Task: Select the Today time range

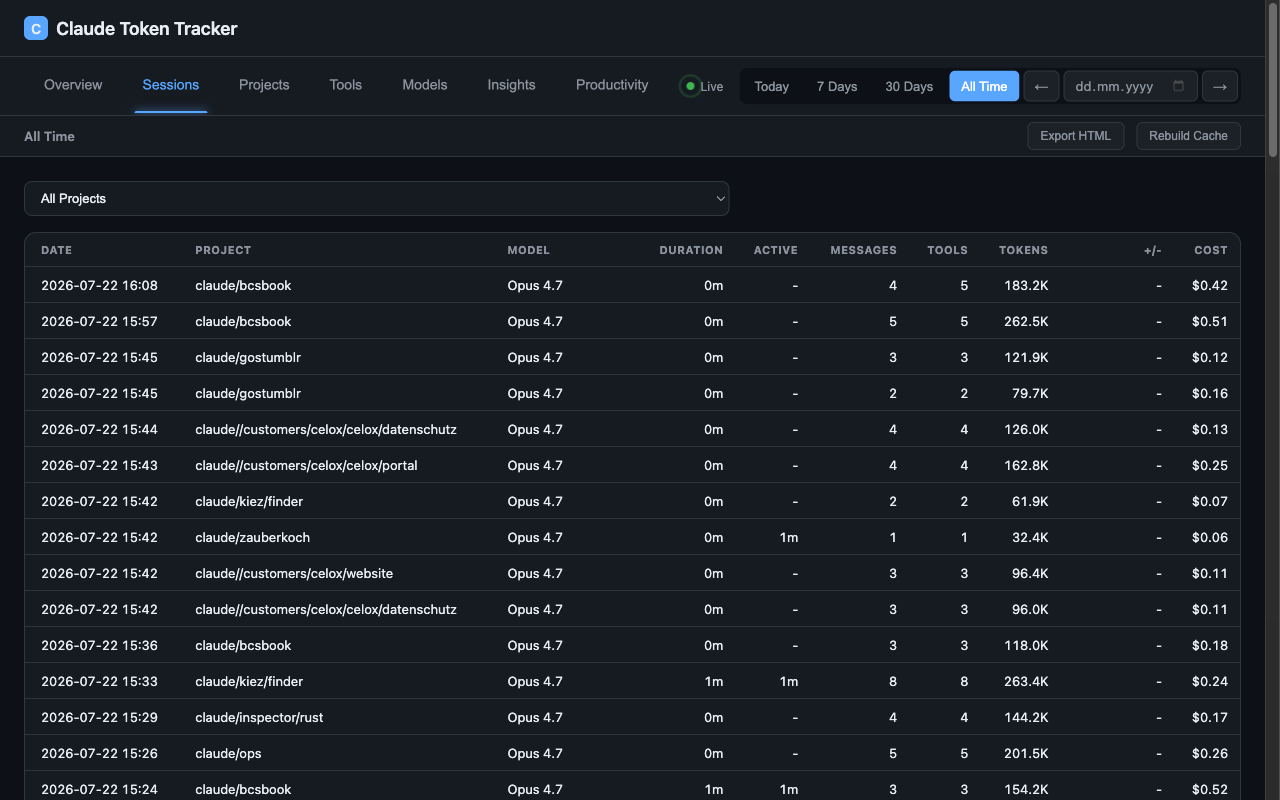Action: point(771,86)
